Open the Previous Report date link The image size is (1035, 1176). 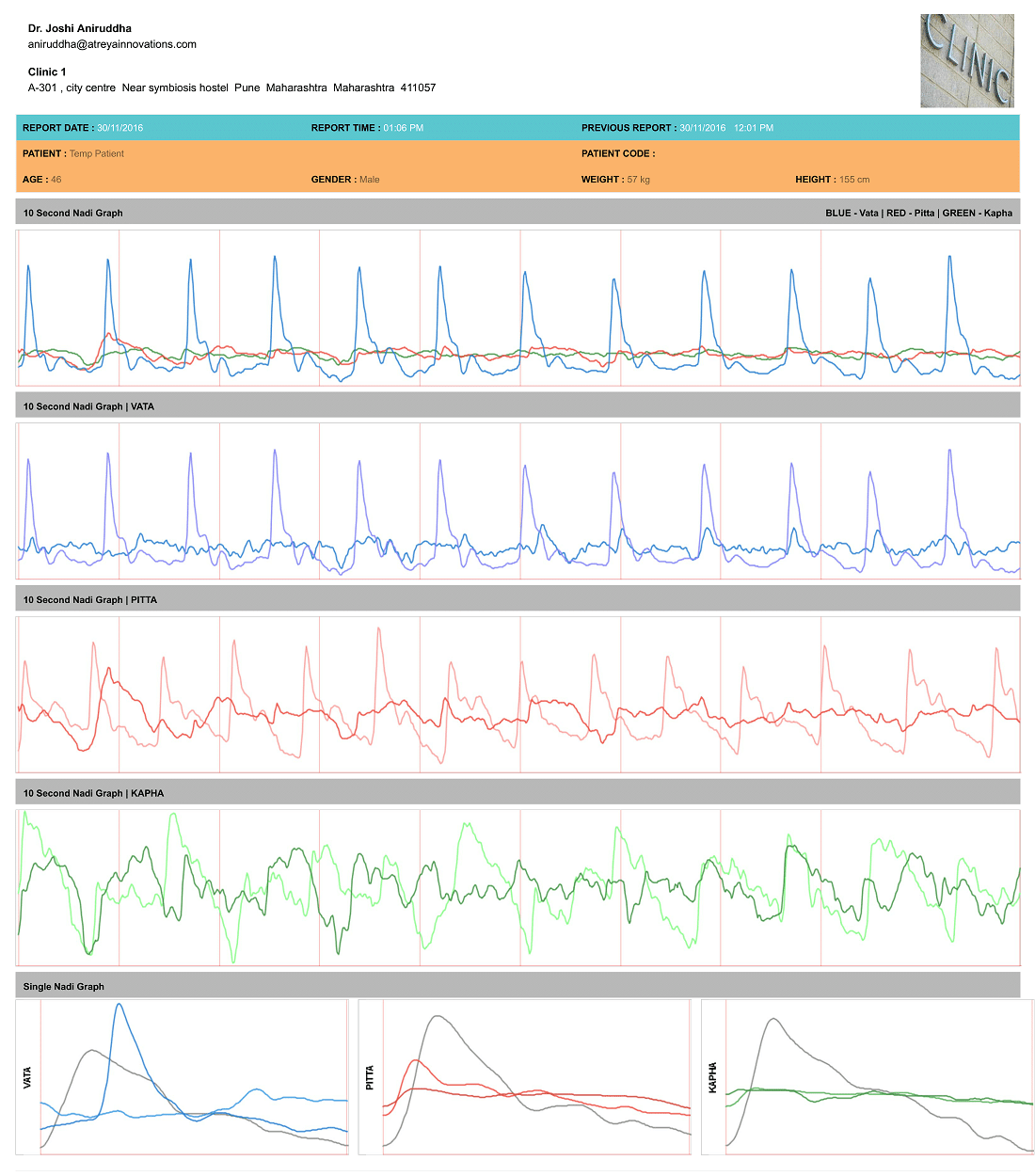pos(725,128)
